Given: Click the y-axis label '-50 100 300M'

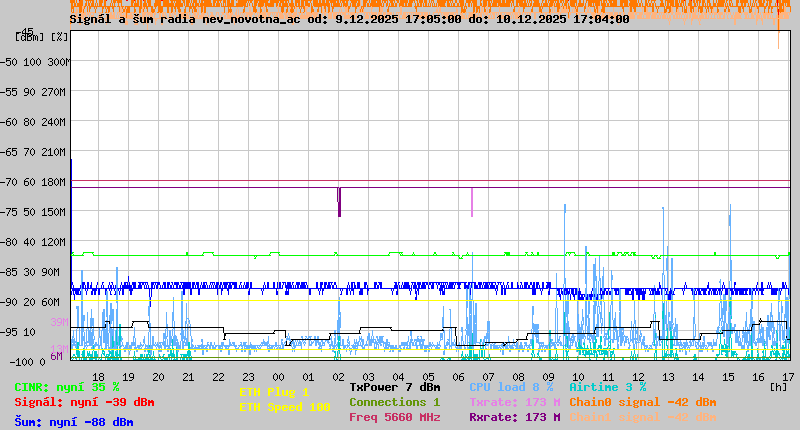Looking at the screenshot, I should pos(35,62).
